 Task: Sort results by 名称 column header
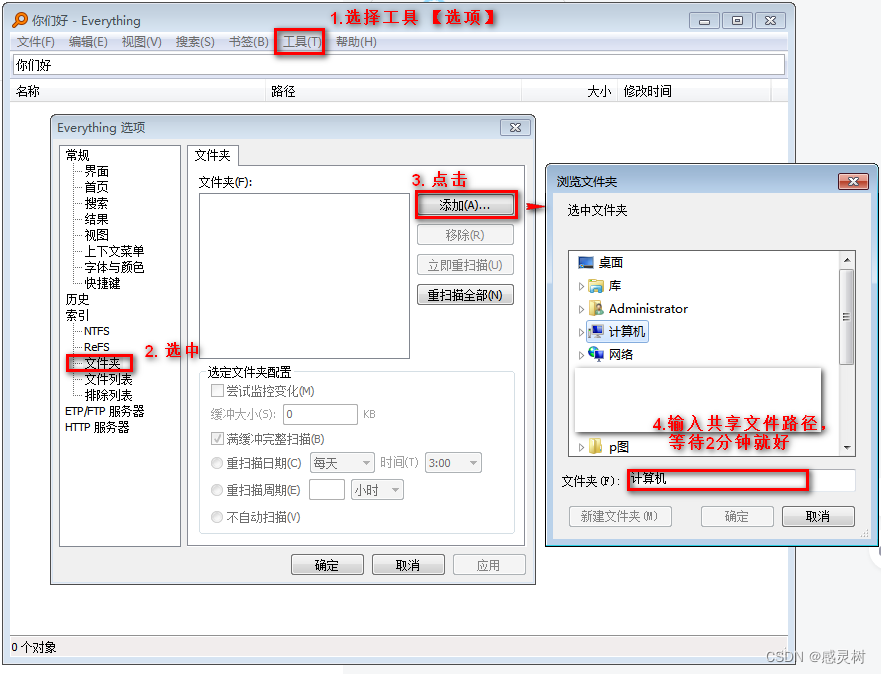tap(138, 91)
